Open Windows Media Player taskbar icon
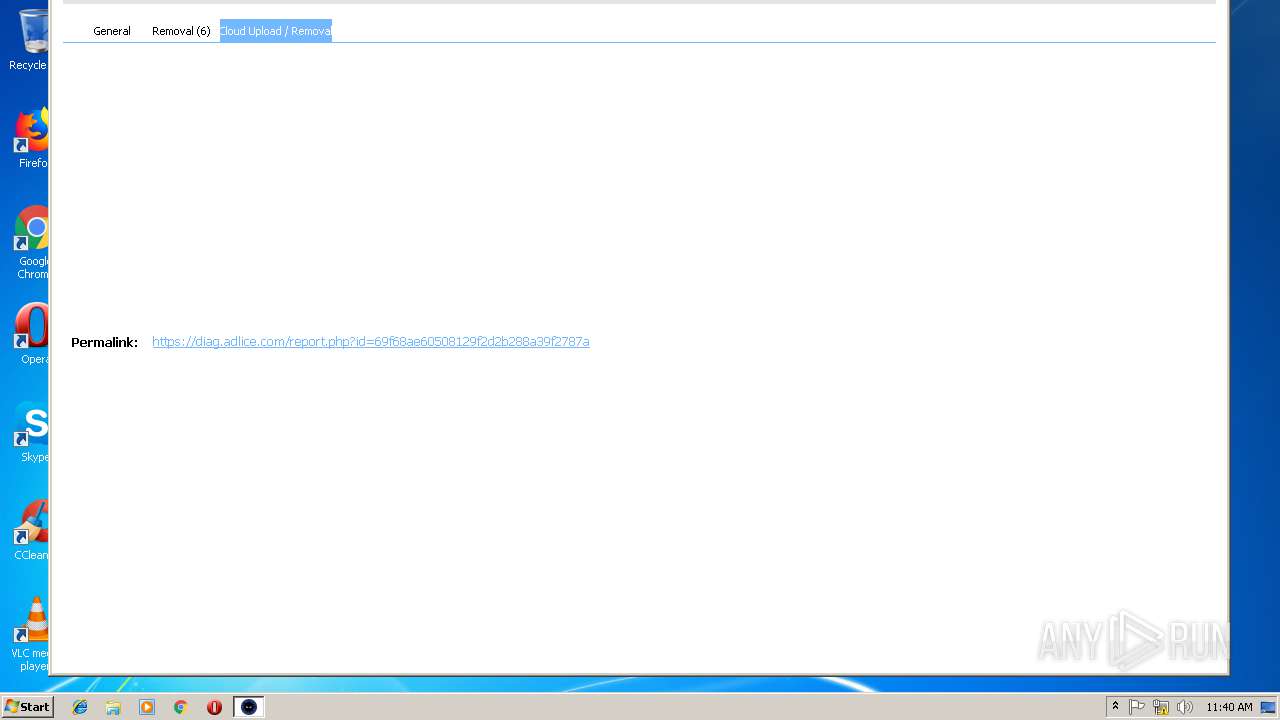This screenshot has height=720, width=1280. tap(147, 707)
